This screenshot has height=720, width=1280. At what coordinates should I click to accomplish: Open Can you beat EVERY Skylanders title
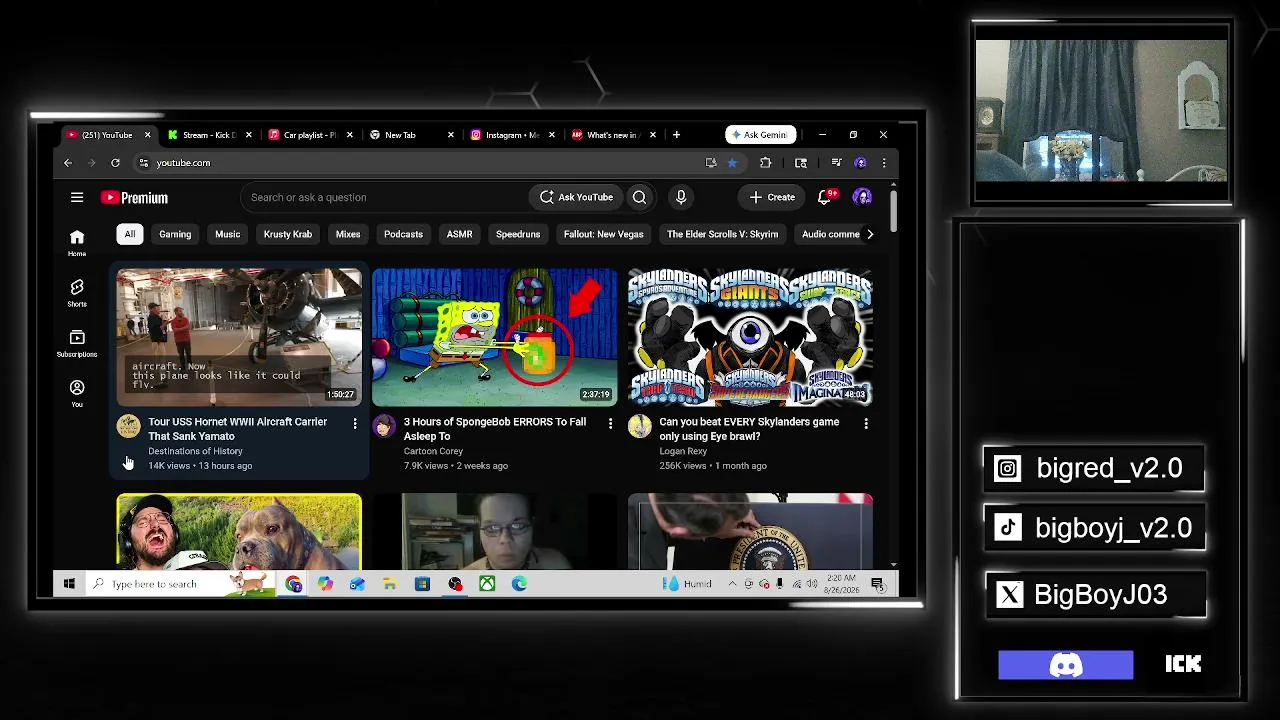pos(749,429)
